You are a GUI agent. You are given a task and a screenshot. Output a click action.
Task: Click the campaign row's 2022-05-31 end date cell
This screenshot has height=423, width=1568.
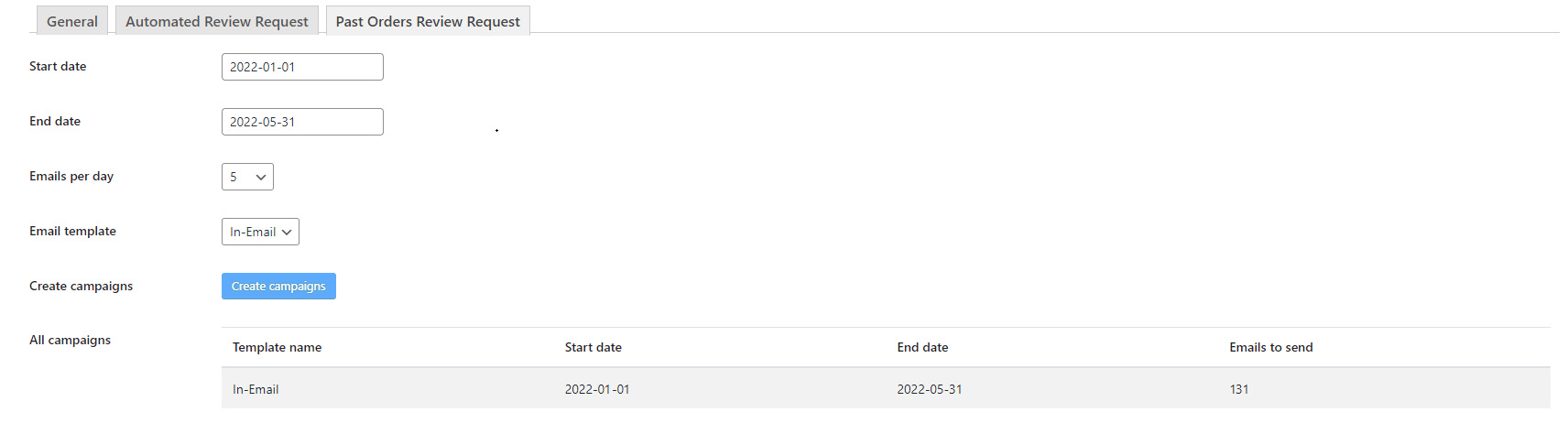point(929,389)
